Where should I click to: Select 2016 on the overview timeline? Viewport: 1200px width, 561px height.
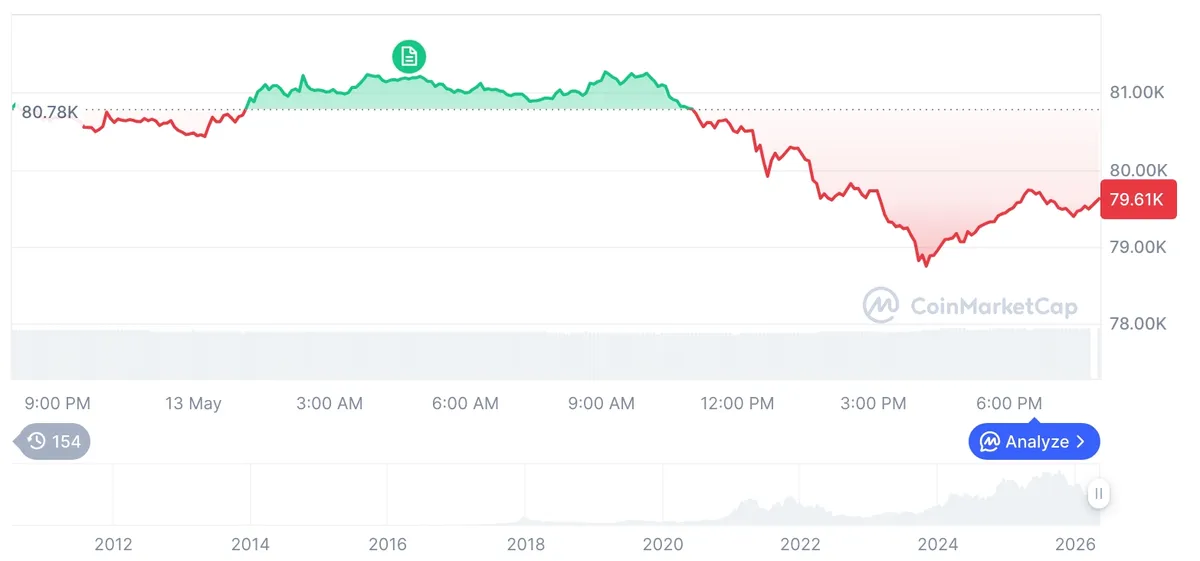point(388,544)
